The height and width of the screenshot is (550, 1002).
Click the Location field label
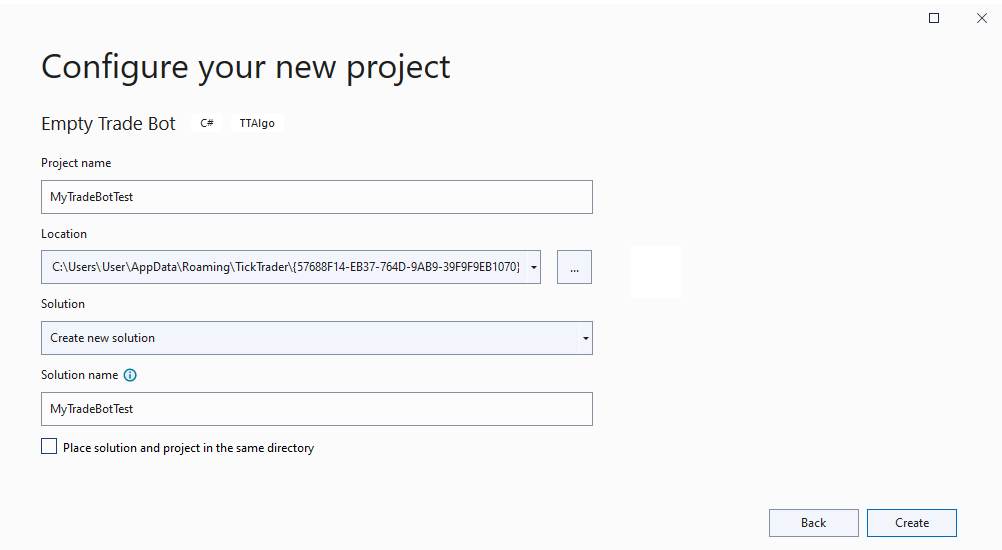pyautogui.click(x=64, y=234)
